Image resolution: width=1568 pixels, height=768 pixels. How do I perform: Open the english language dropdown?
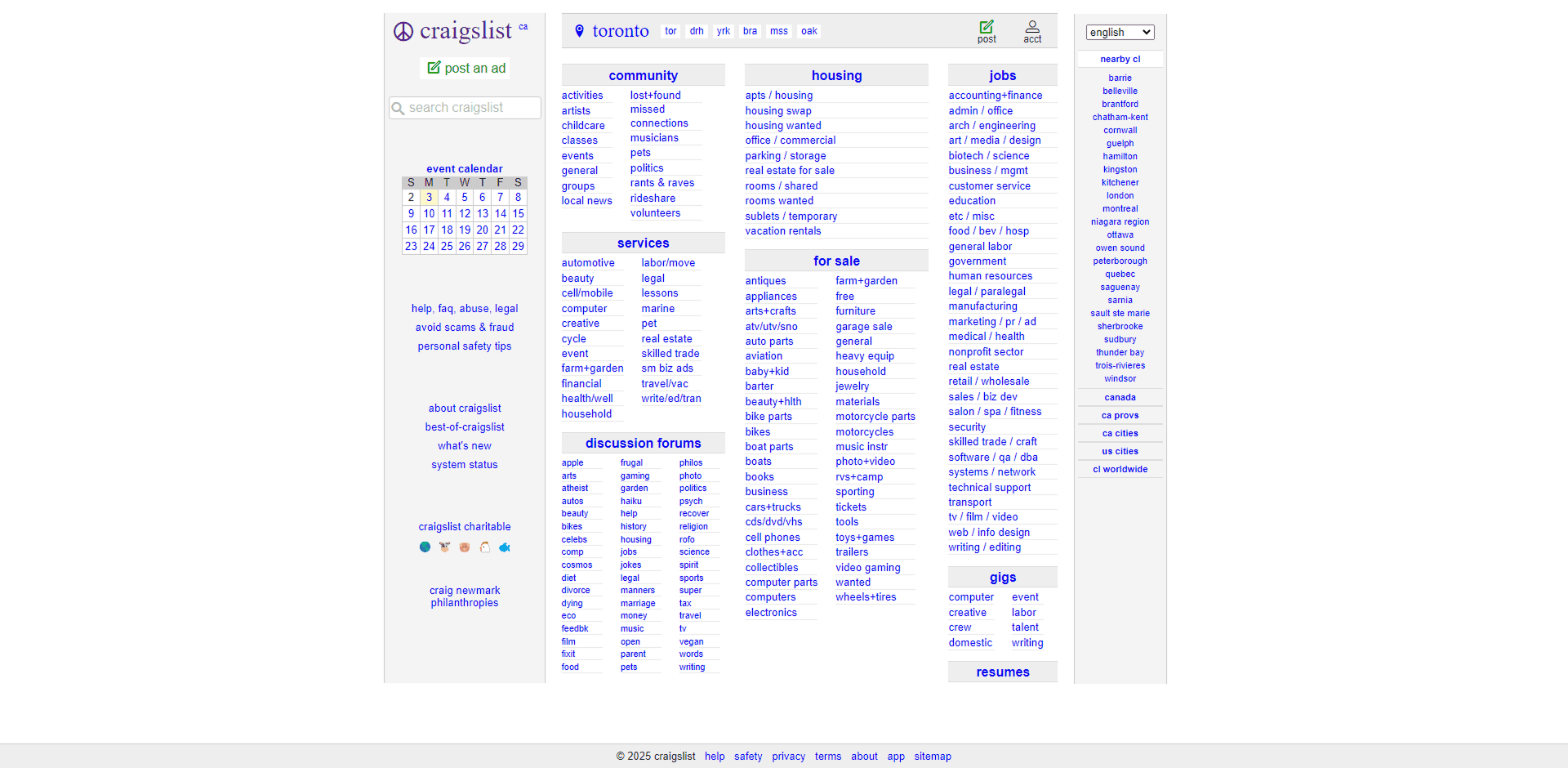click(x=1120, y=32)
